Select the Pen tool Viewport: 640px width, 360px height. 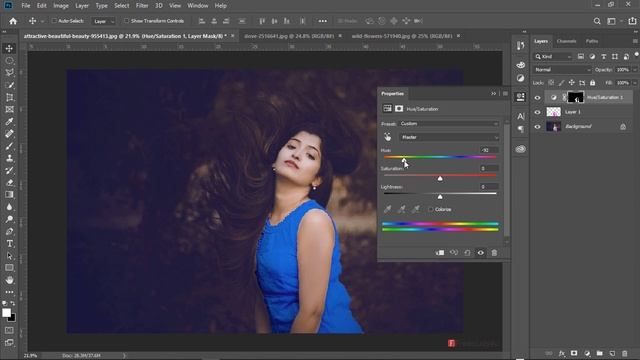coord(9,231)
